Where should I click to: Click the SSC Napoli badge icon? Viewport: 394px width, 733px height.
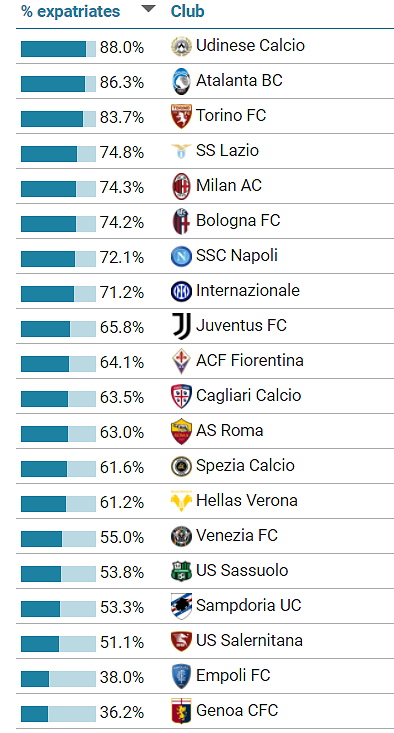click(181, 257)
